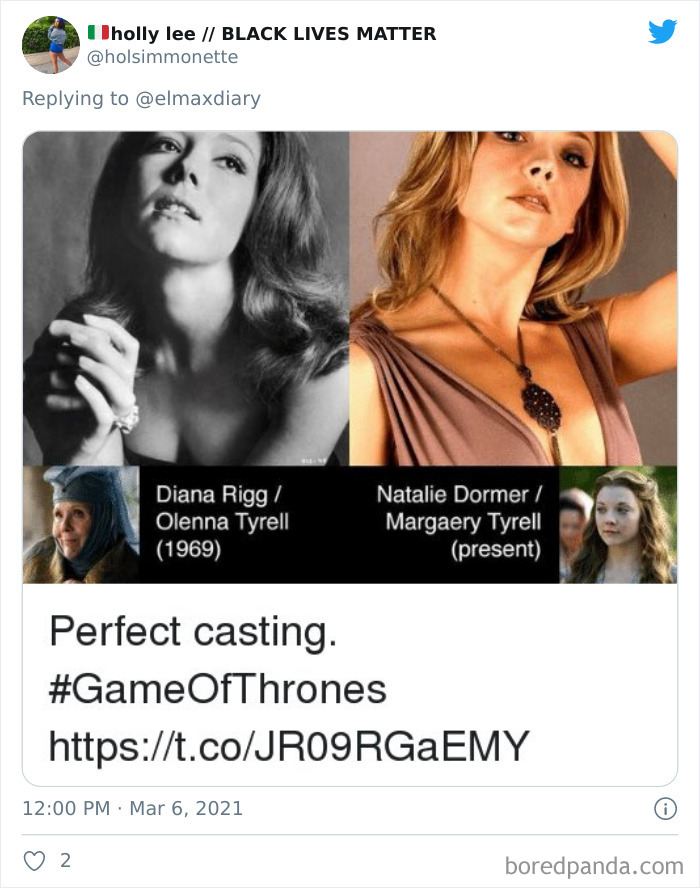The width and height of the screenshot is (700, 888).
Task: Select the blue Twitter bird in the corner
Action: tap(663, 32)
